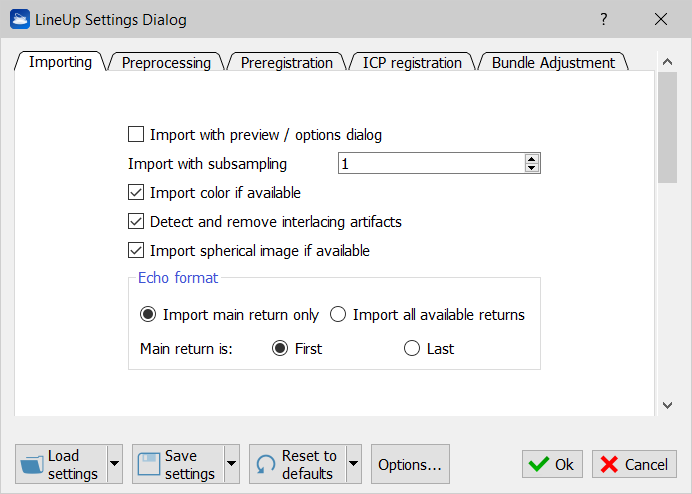Toggle Detect and remove interlacing artifacts
Viewport: 692px width, 494px height.
pyautogui.click(x=136, y=222)
